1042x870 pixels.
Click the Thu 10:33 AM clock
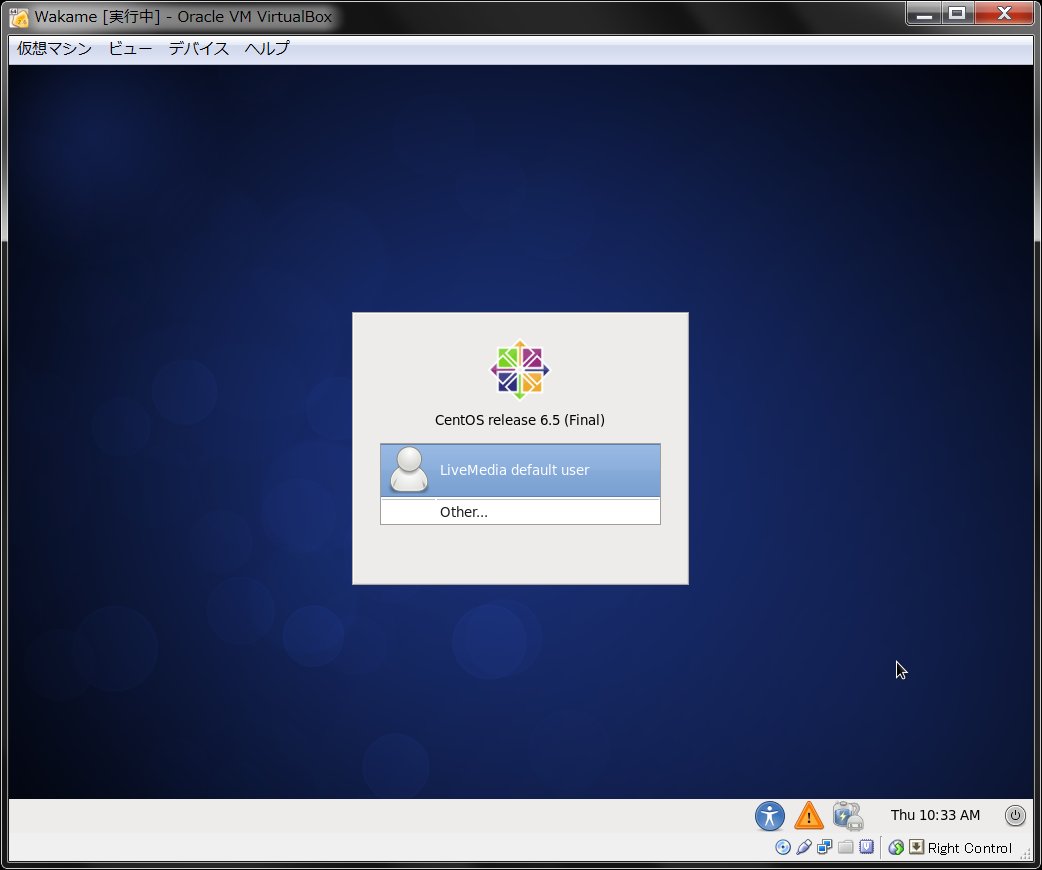tap(935, 816)
